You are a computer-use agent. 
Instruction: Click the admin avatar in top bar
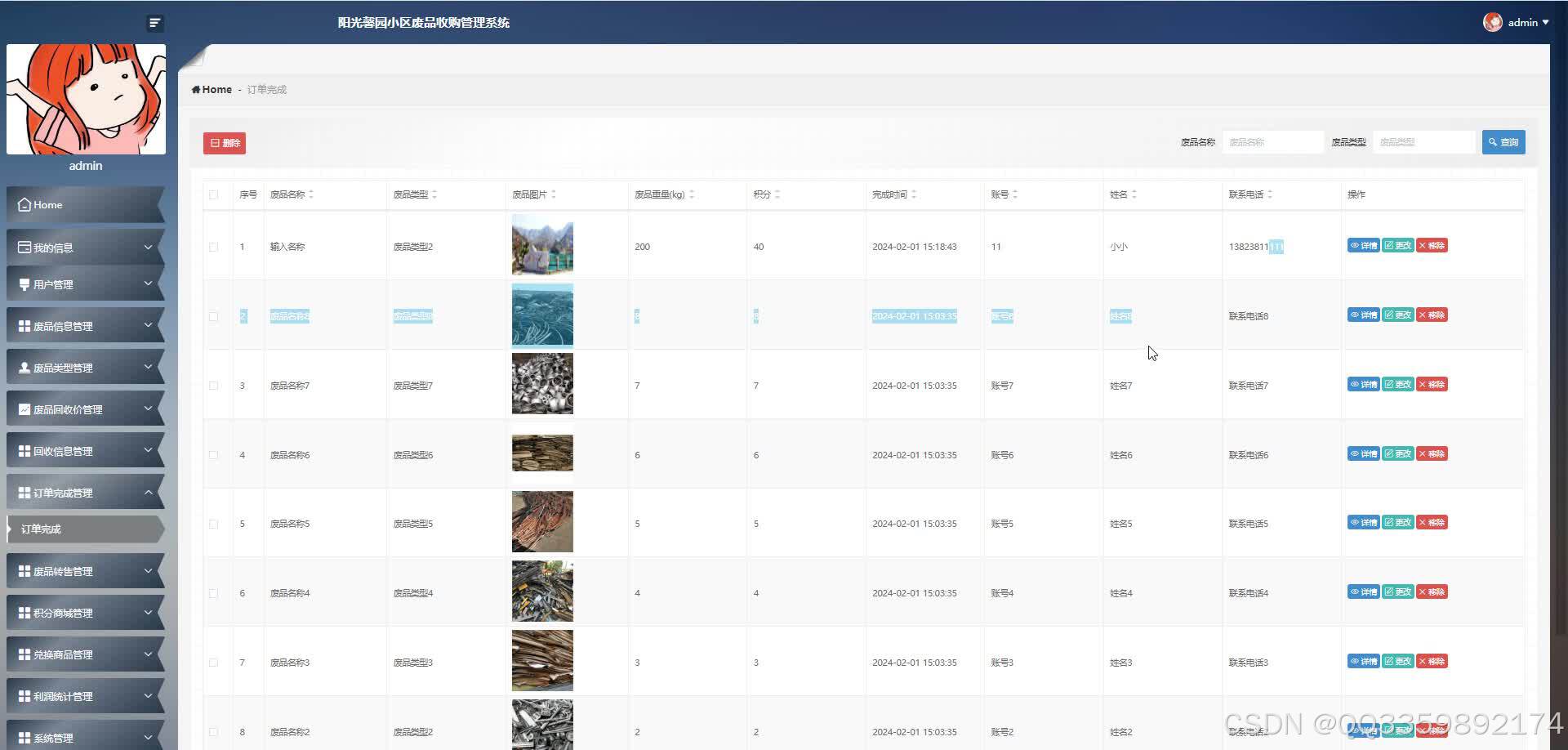click(x=1492, y=23)
